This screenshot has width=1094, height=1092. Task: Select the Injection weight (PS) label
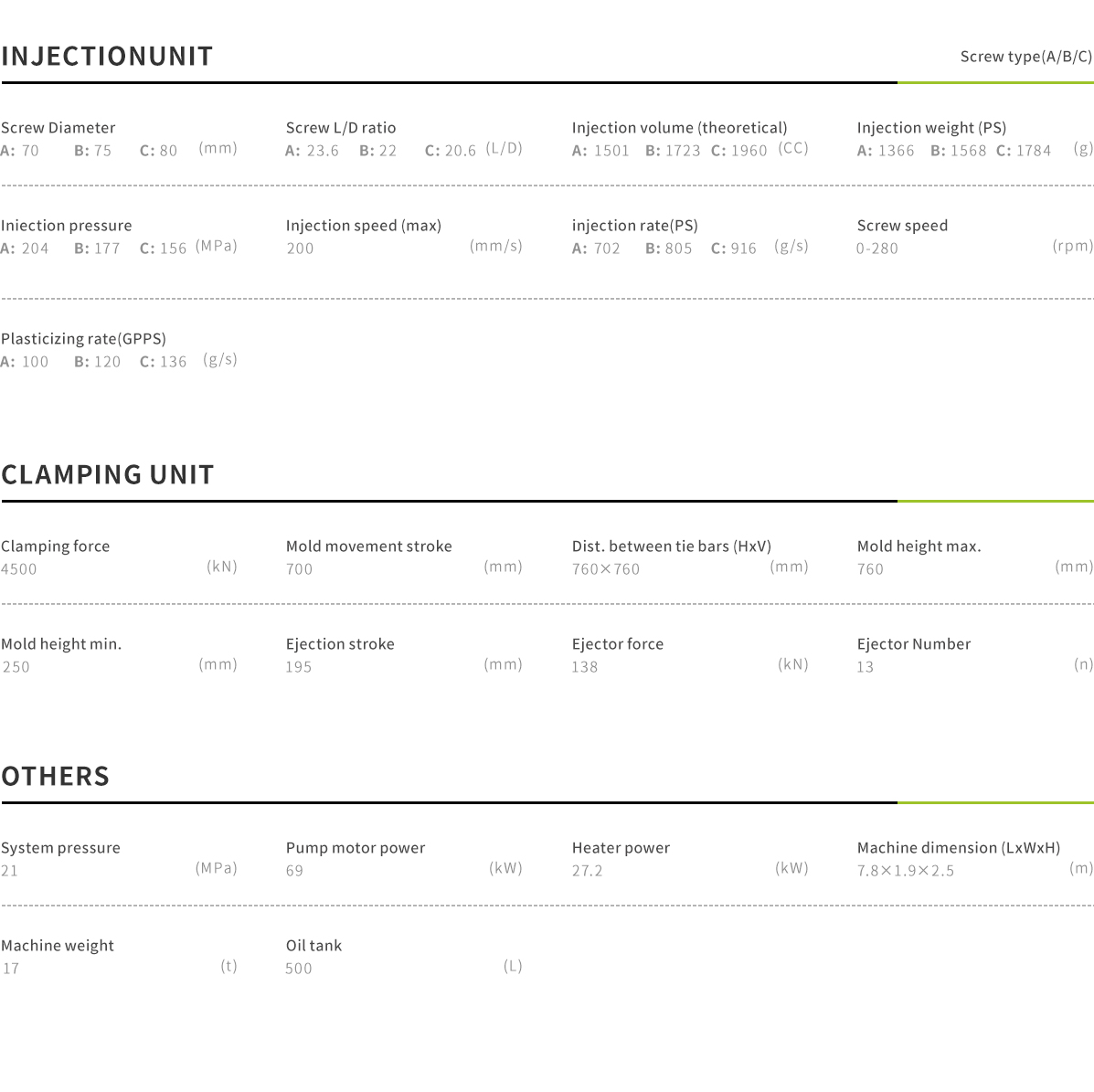click(x=931, y=128)
